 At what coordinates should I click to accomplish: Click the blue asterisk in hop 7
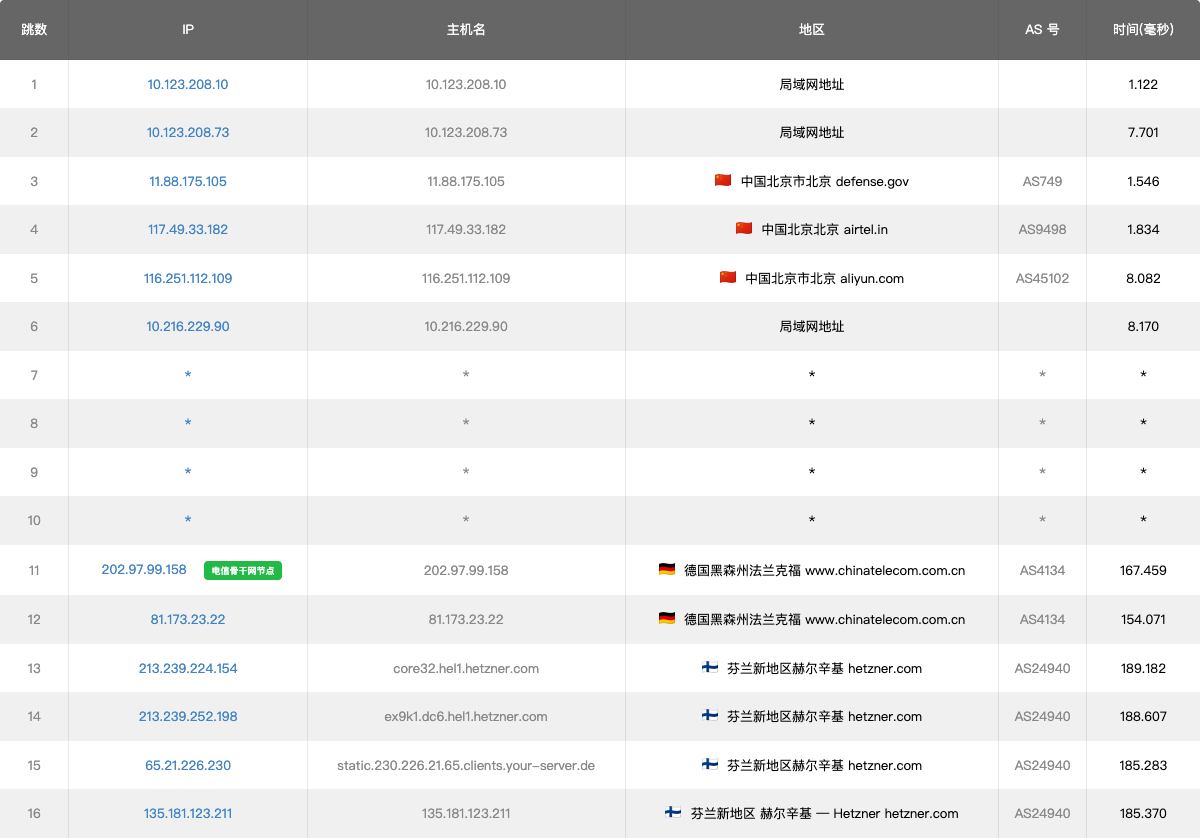tap(188, 375)
